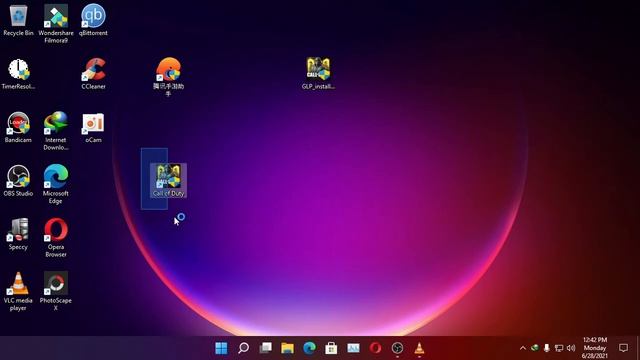Open the Recycle Bin desktop icon
The width and height of the screenshot is (640, 360).
point(18,20)
